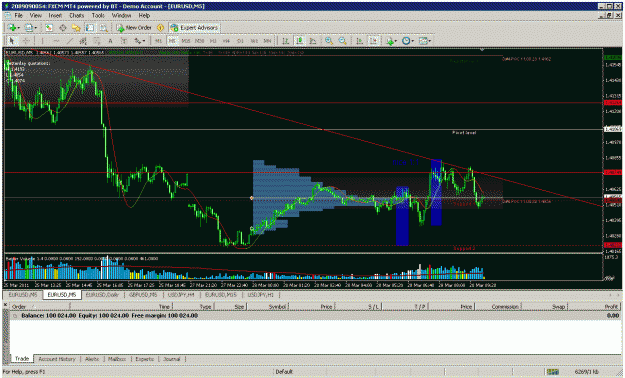Open the Templates dropdown
This screenshot has height=378, width=625.
pos(425,41)
